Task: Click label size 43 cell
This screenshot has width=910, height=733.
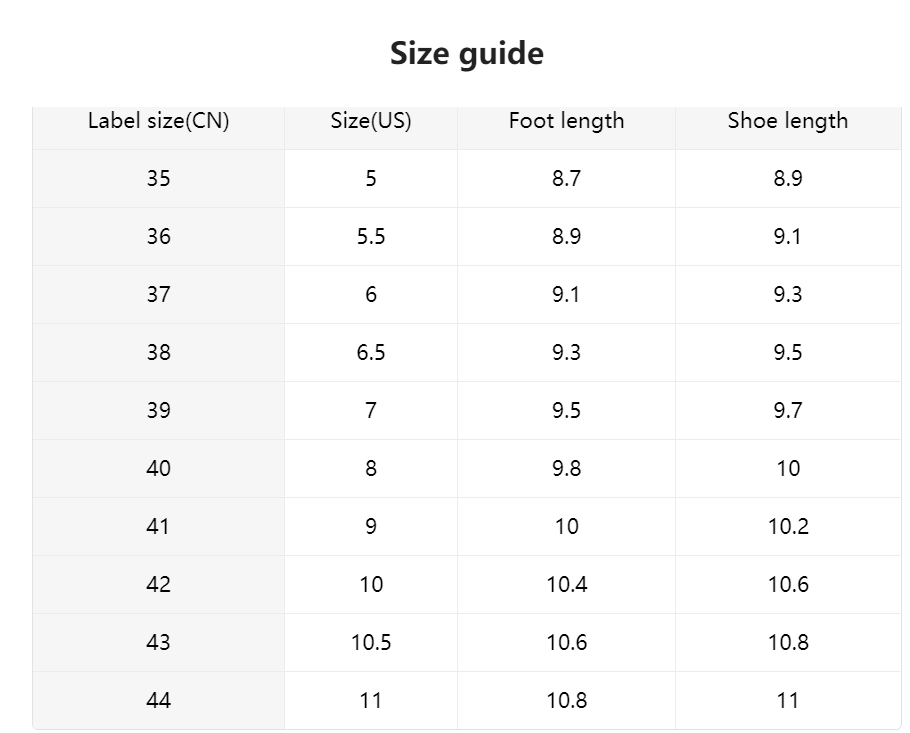Action: 158,643
